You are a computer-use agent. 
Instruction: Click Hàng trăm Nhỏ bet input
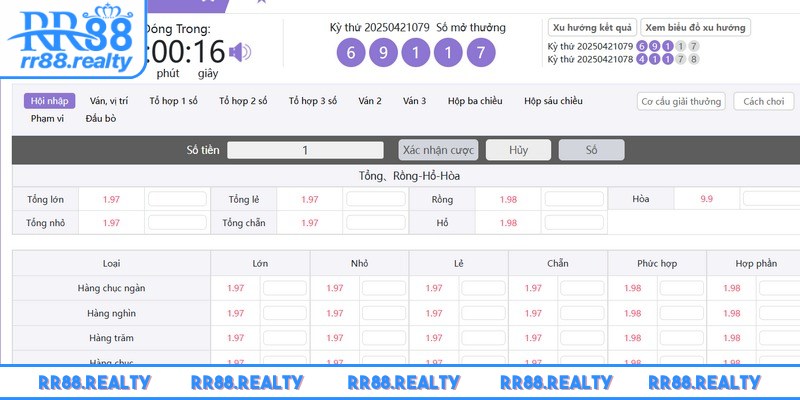click(x=384, y=338)
